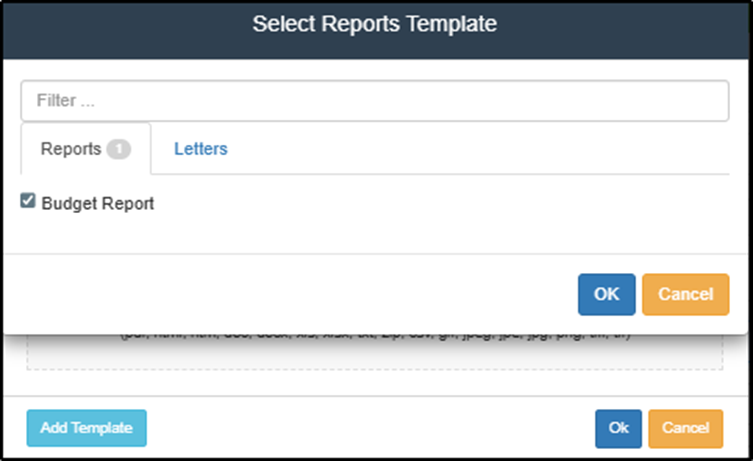Image resolution: width=753 pixels, height=461 pixels.
Task: Click the Add Template button
Action: tap(86, 427)
